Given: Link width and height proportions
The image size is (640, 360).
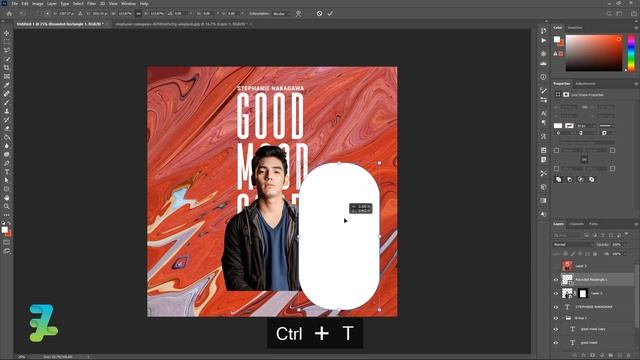Looking at the screenshot, I should click(138, 13).
